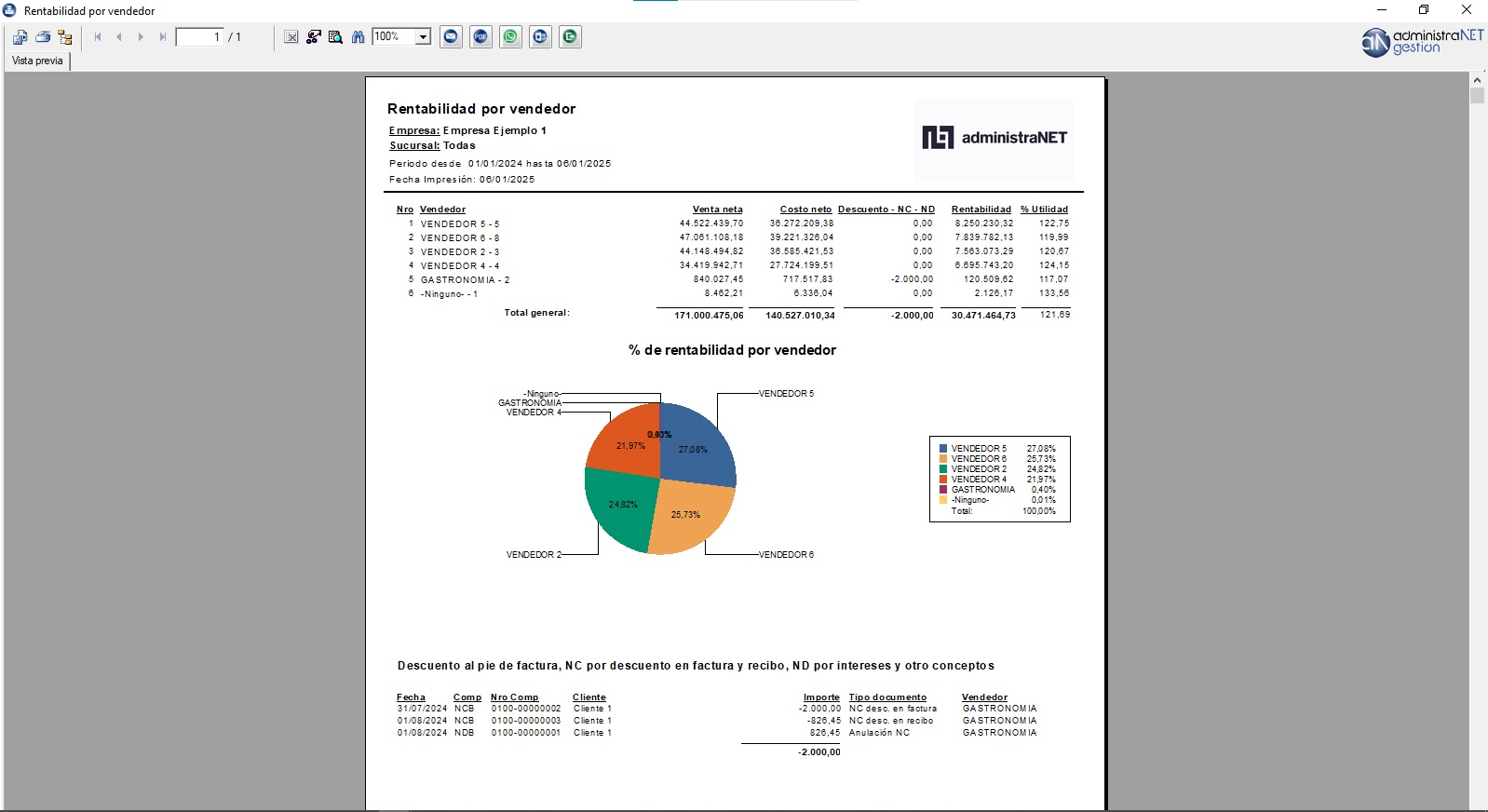Click the refresh parameters toolbar icon
The width and height of the screenshot is (1488, 812).
coord(314,37)
